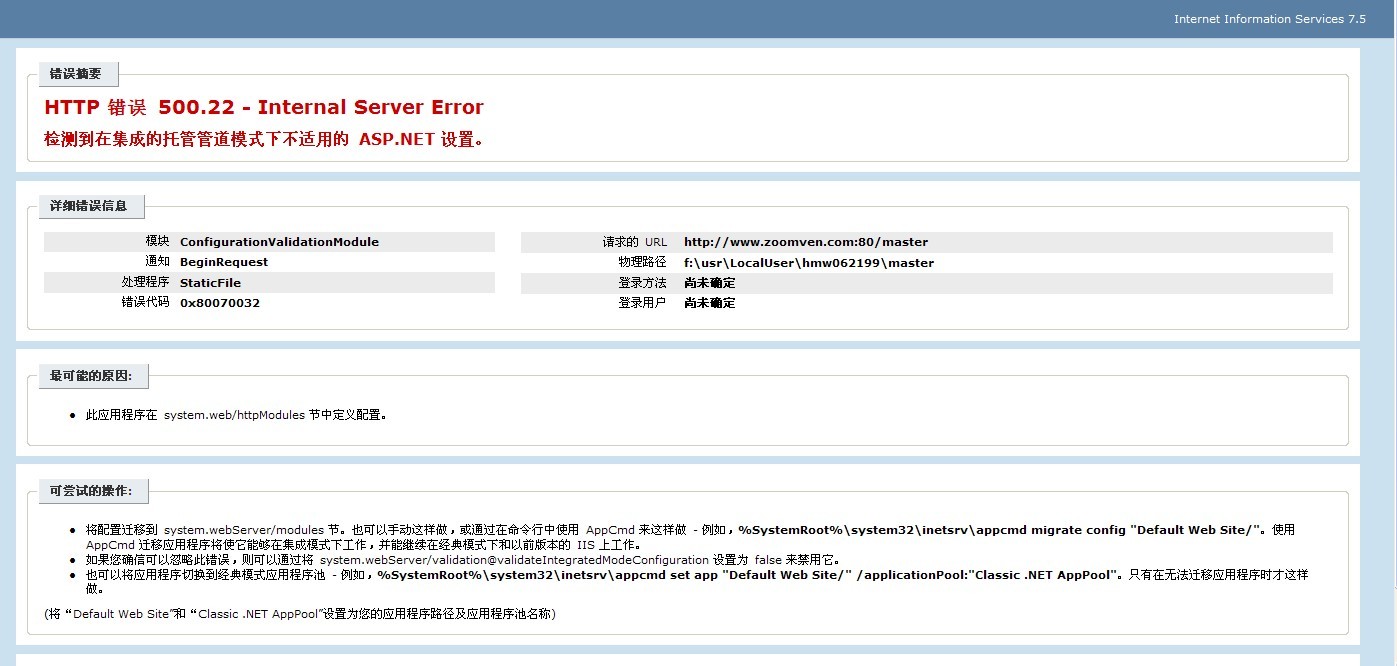Select the 详细错误信息 section label

[89, 206]
